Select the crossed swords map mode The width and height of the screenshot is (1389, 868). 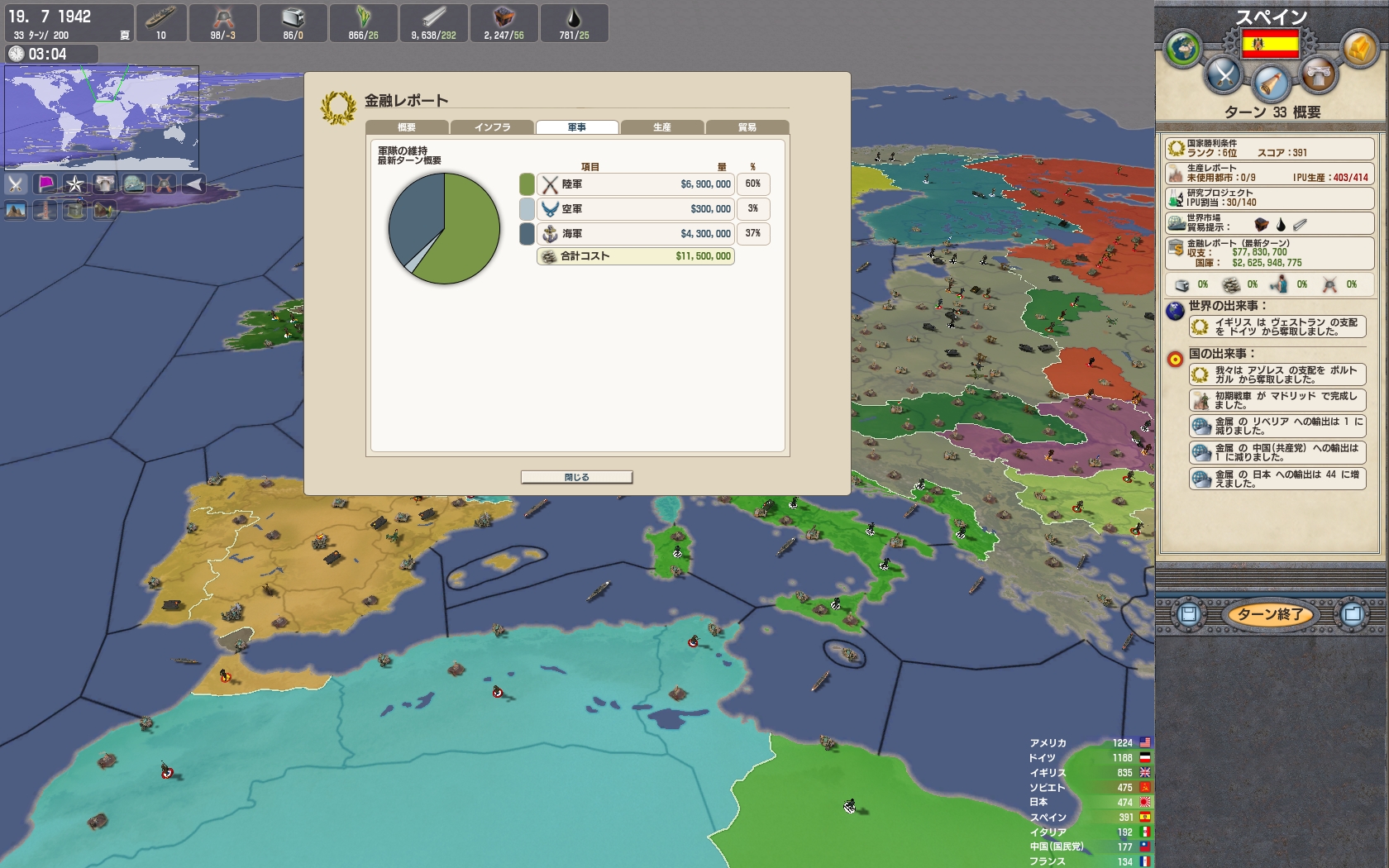(16, 184)
